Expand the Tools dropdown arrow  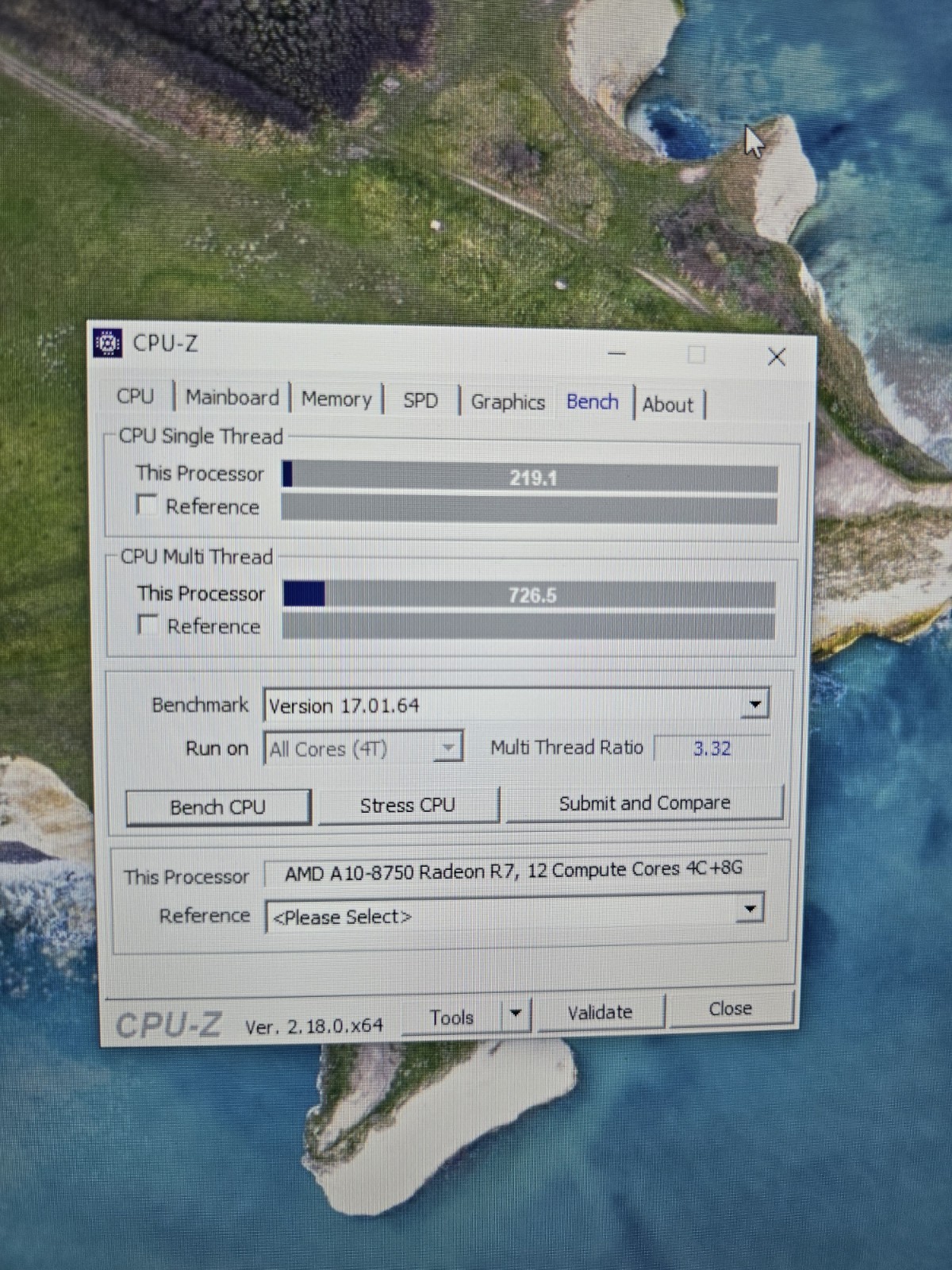516,1014
